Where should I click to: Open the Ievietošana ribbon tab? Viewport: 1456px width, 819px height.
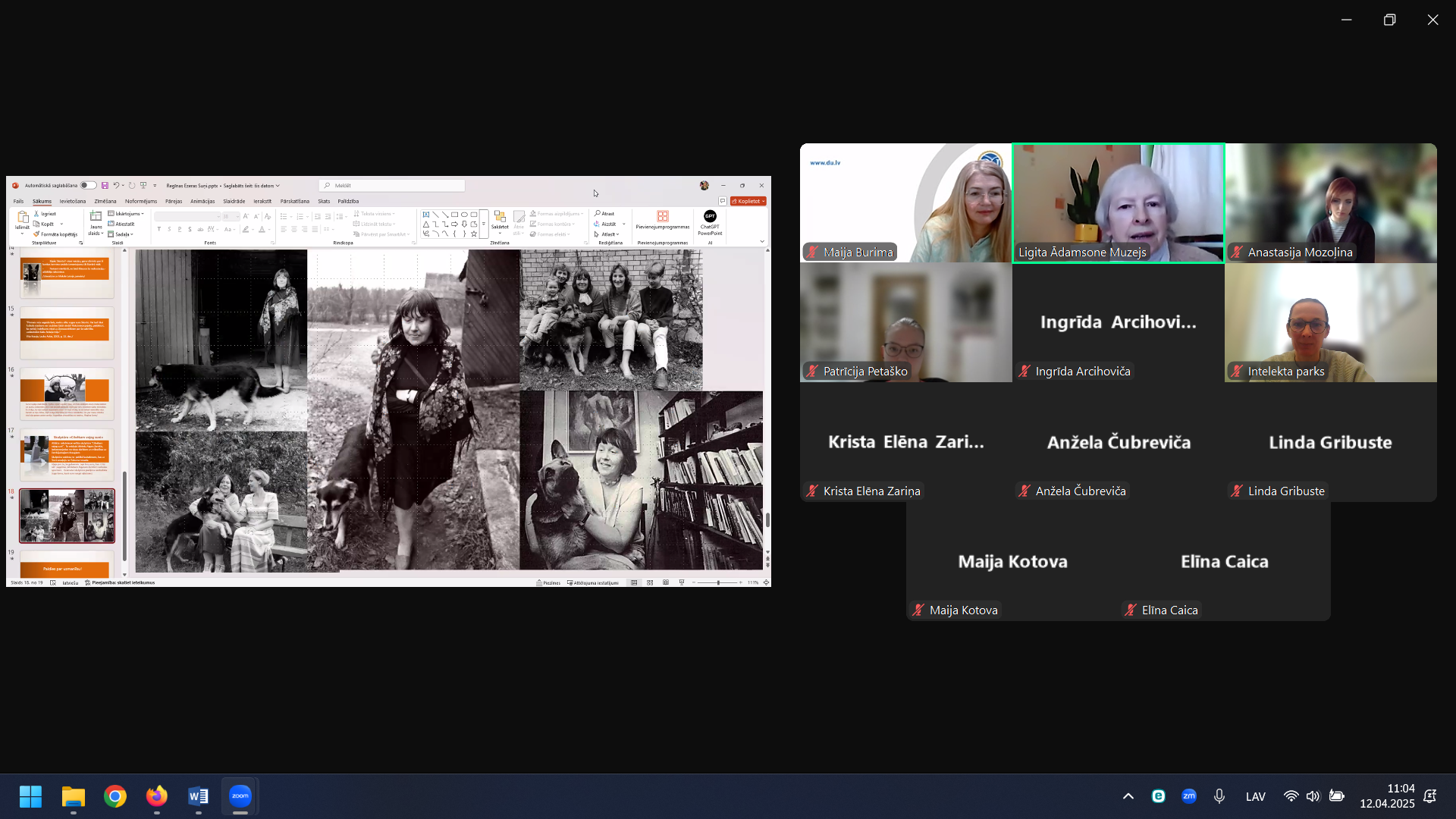[73, 202]
